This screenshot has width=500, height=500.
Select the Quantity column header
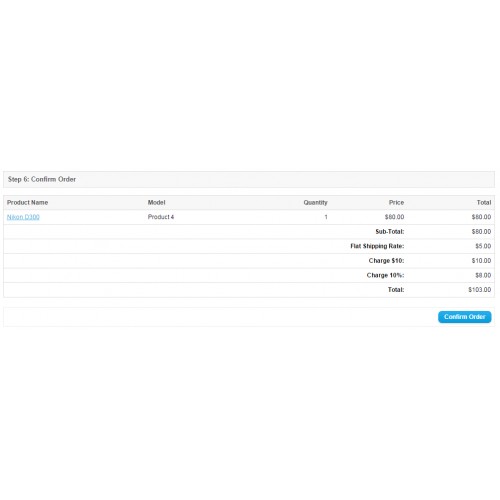[x=315, y=202]
